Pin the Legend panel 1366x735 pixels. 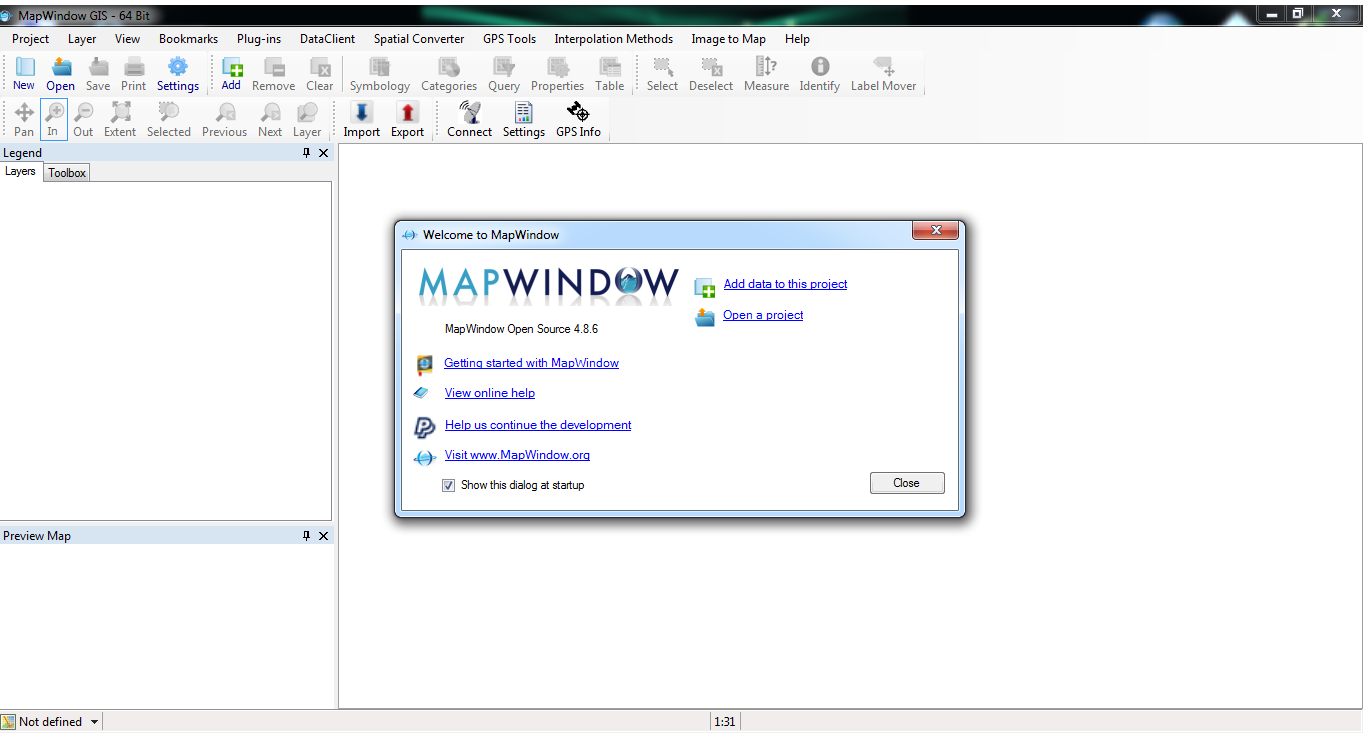point(306,153)
